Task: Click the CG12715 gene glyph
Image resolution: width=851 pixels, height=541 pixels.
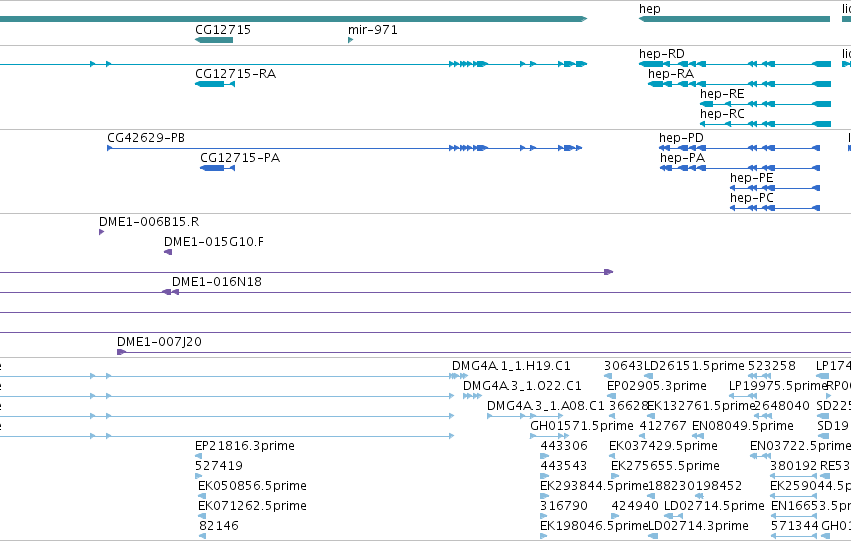Action: pos(214,40)
